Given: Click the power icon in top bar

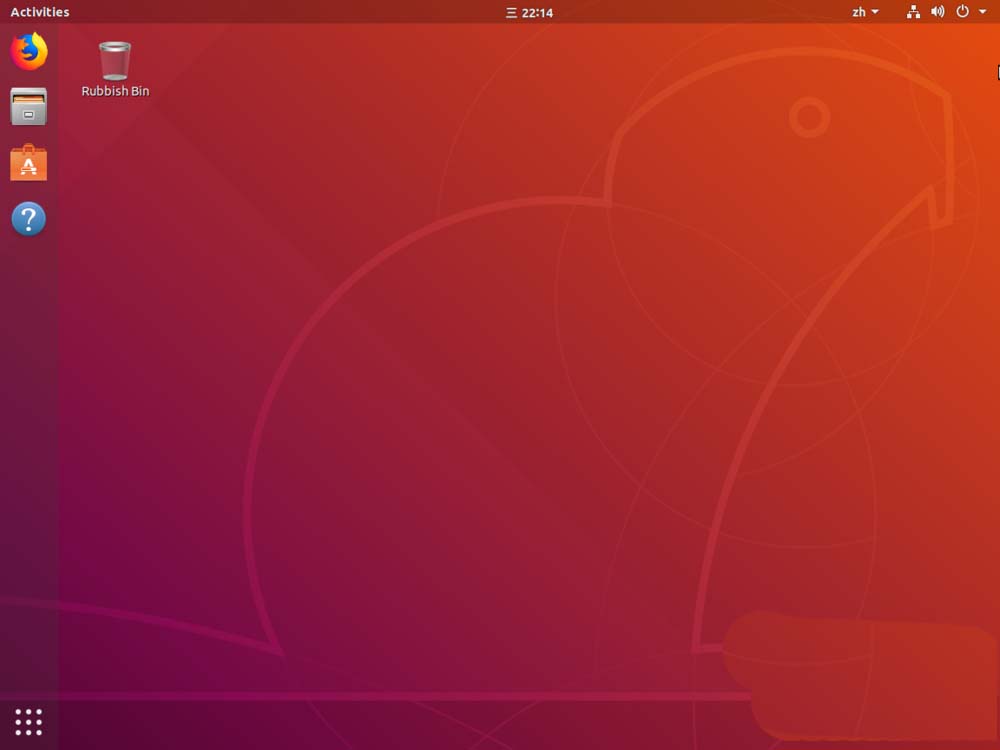Looking at the screenshot, I should pyautogui.click(x=963, y=12).
